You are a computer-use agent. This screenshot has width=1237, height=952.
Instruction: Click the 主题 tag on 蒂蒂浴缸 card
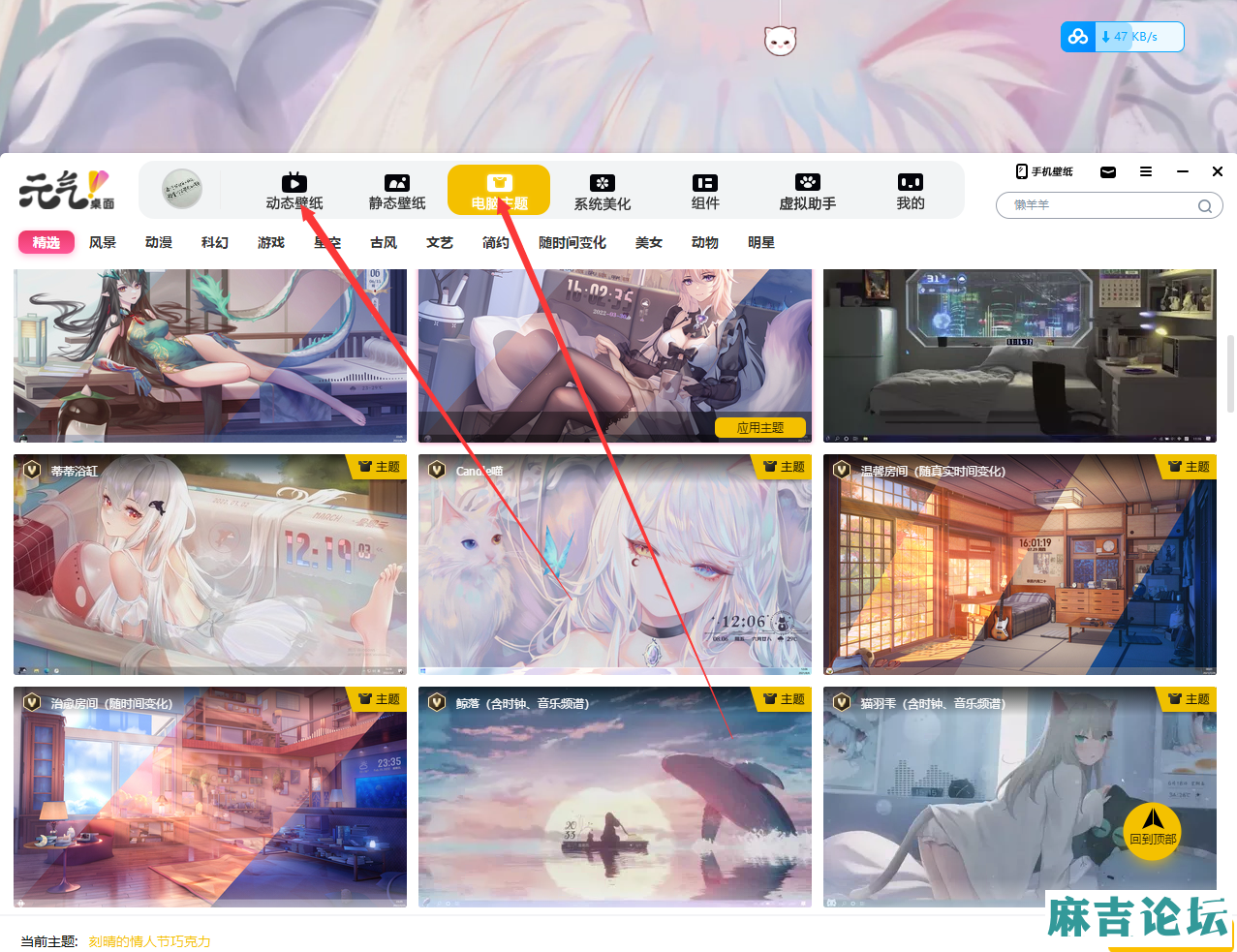[x=379, y=467]
